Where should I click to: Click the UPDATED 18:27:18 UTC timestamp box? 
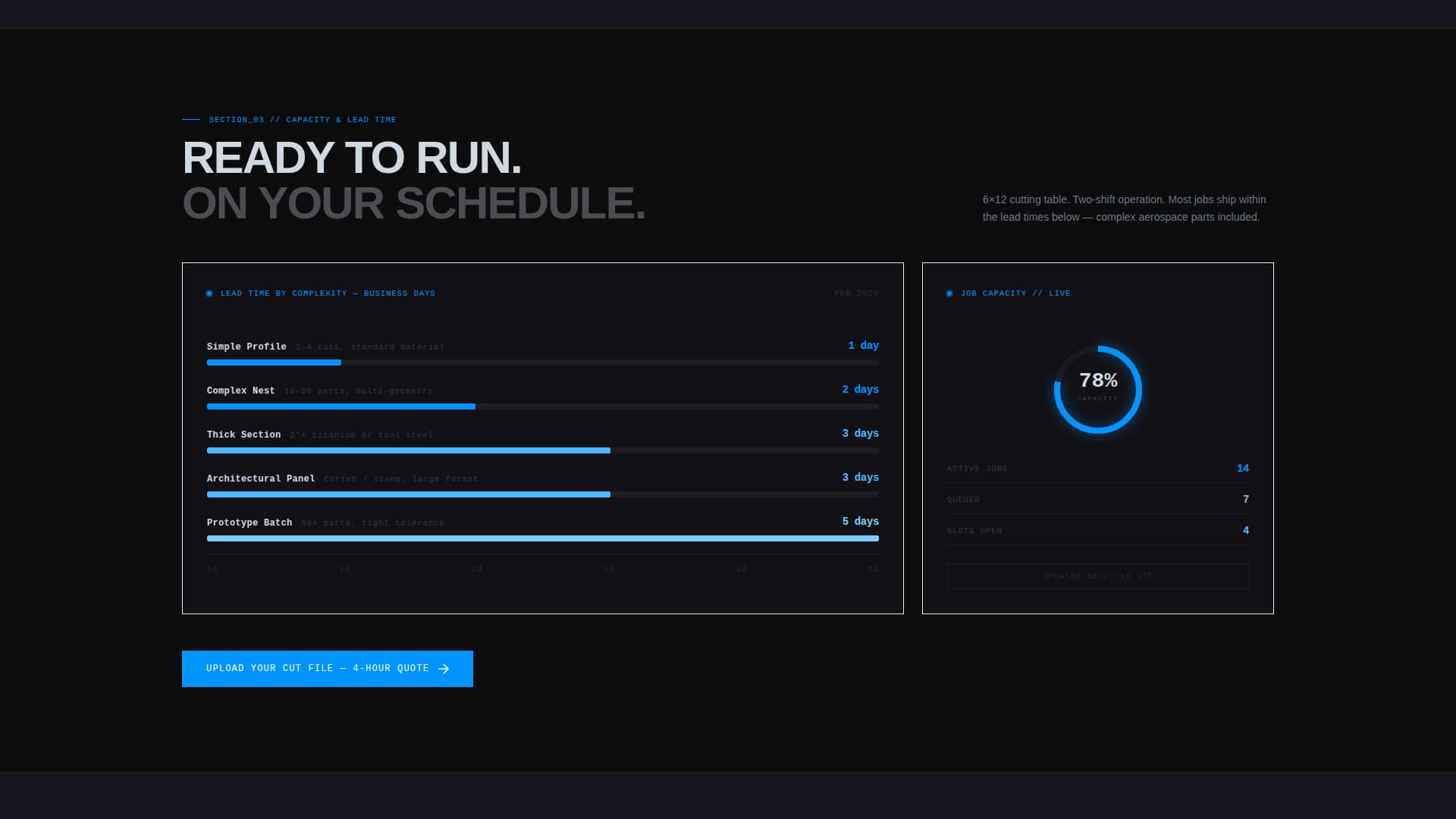pos(1097,576)
